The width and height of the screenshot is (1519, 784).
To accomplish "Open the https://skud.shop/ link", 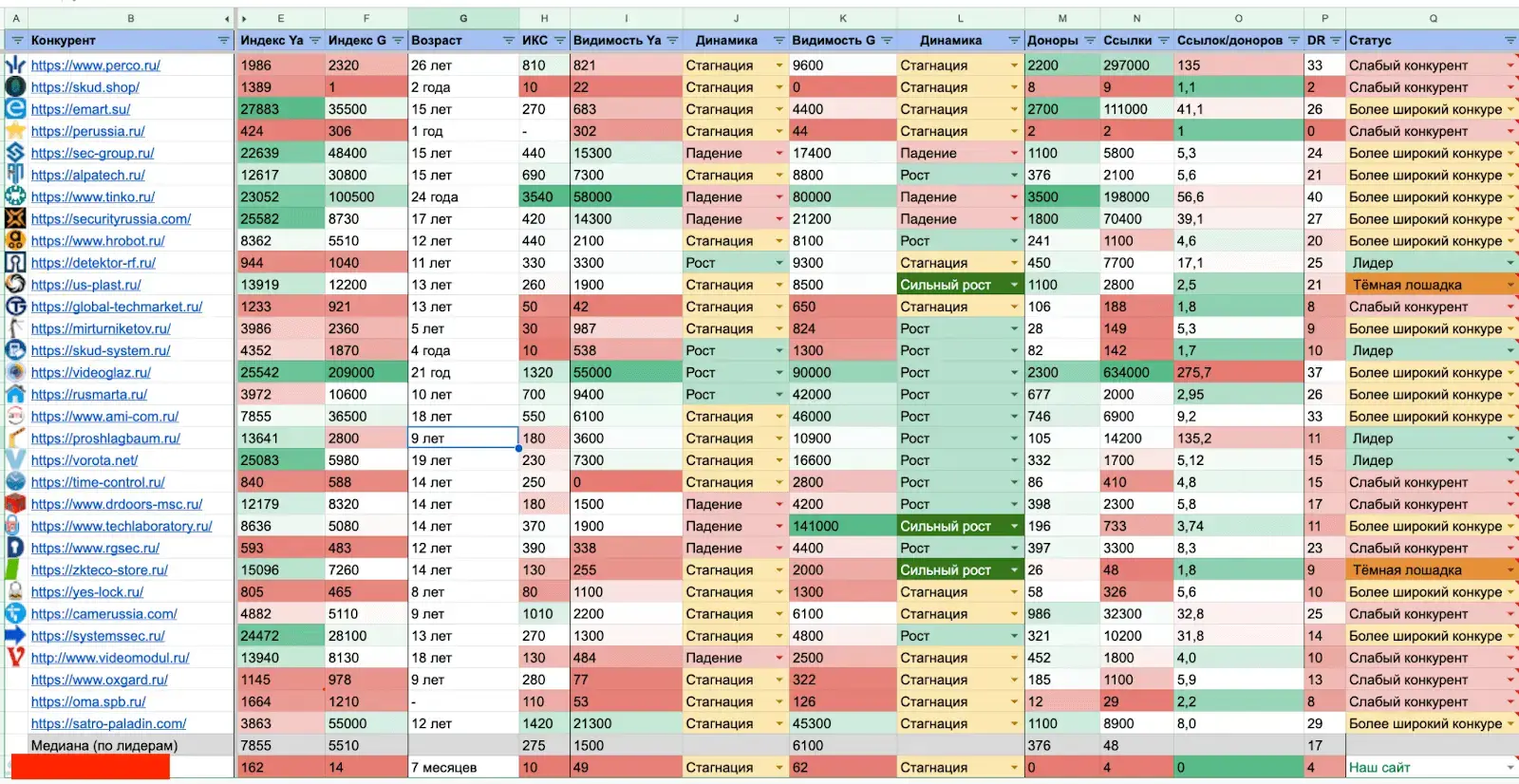I will [84, 87].
